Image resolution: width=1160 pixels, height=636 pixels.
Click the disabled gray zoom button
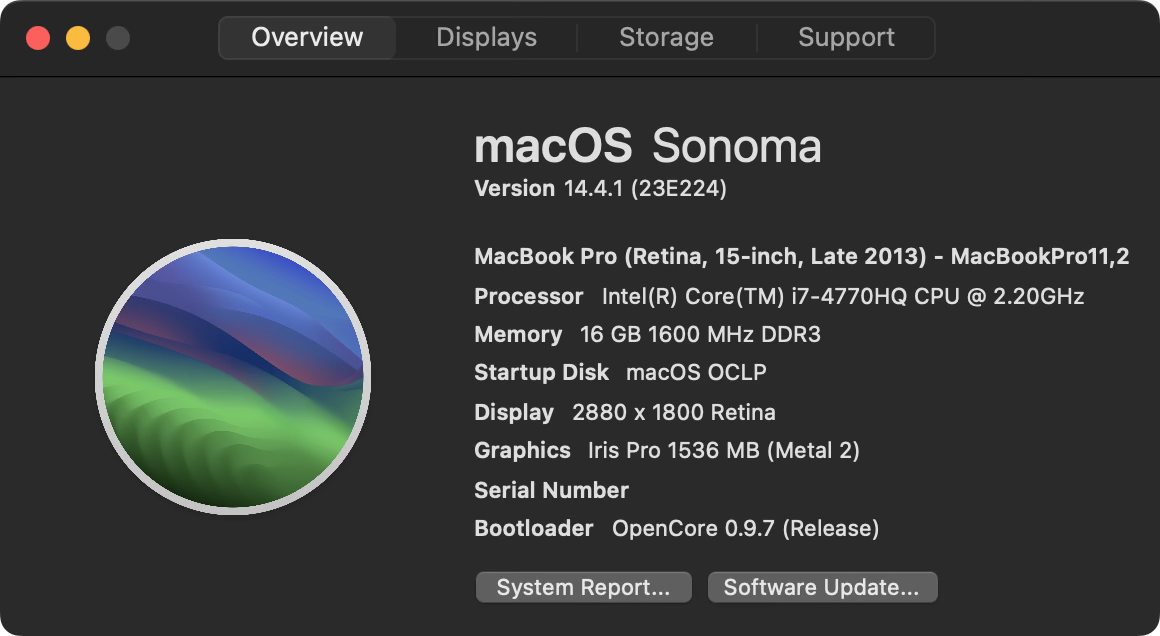tap(118, 39)
